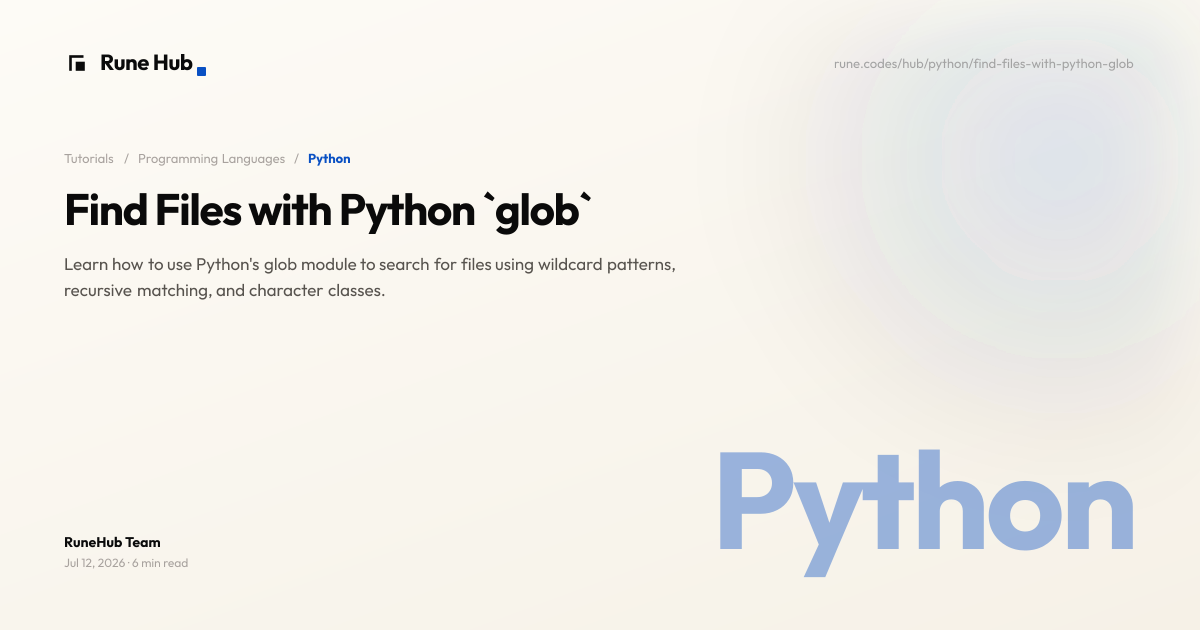The width and height of the screenshot is (1200, 630).
Task: Open the Rune Hub brand name link
Action: coord(147,63)
